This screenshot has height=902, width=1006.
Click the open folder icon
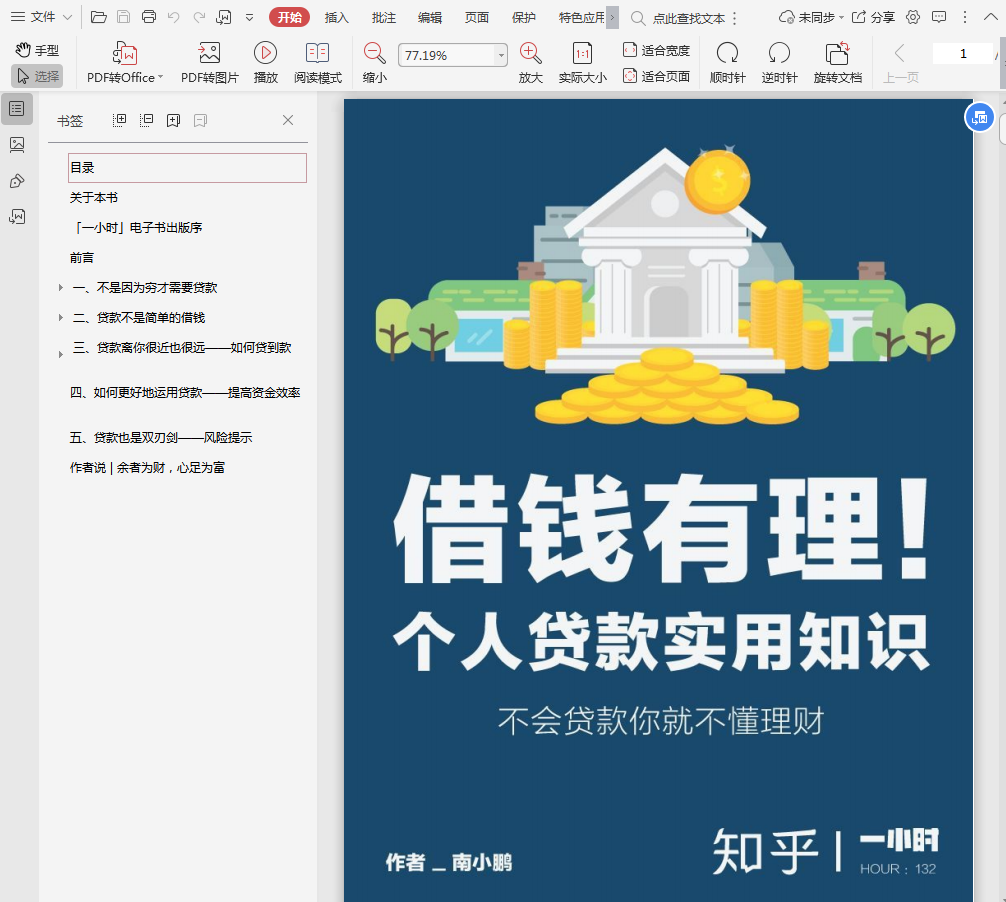pos(98,17)
